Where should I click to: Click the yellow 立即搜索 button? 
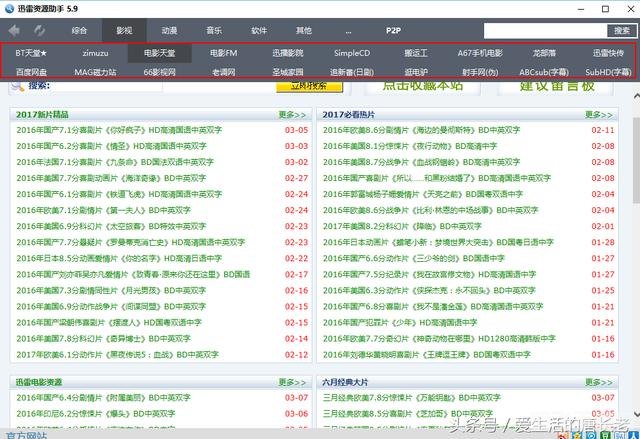click(309, 86)
